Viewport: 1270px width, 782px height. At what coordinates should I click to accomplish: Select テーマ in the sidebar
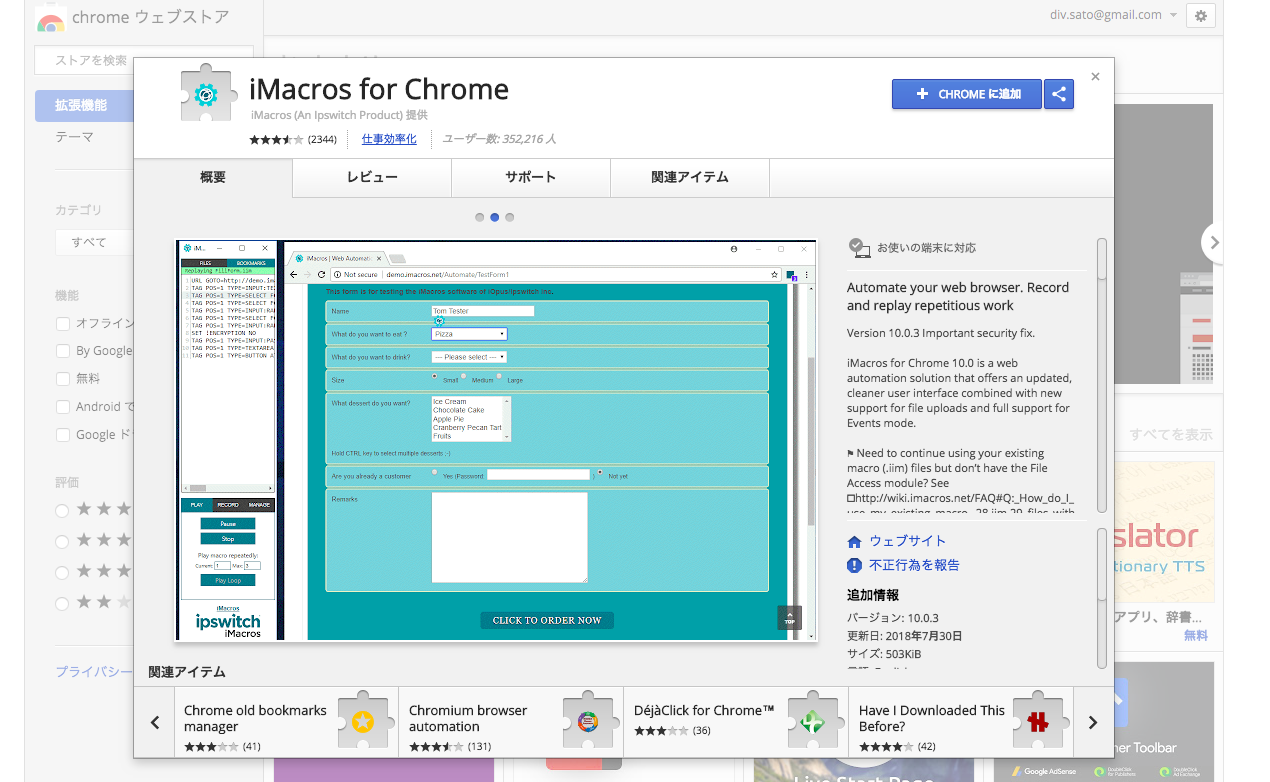click(75, 137)
